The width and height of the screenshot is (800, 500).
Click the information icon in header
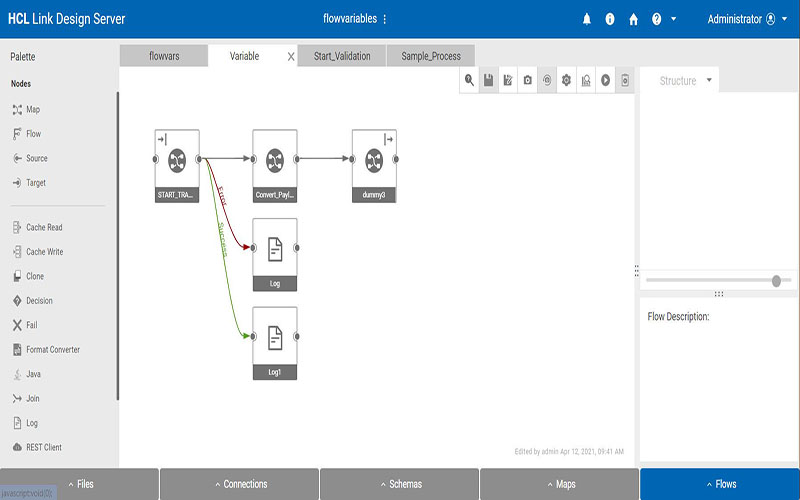click(x=610, y=19)
